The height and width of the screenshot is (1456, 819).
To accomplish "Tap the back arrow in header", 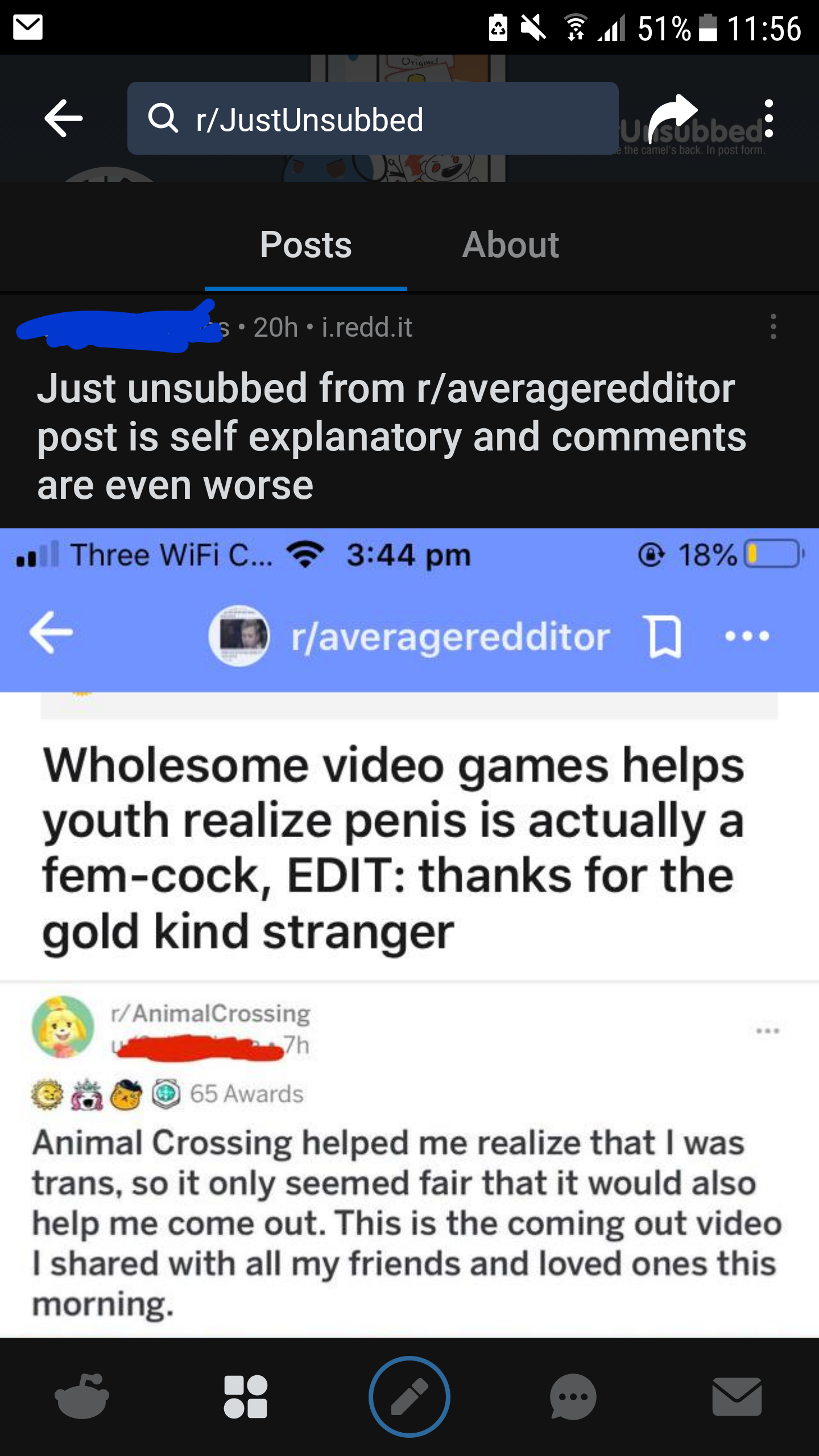I will pos(64,118).
